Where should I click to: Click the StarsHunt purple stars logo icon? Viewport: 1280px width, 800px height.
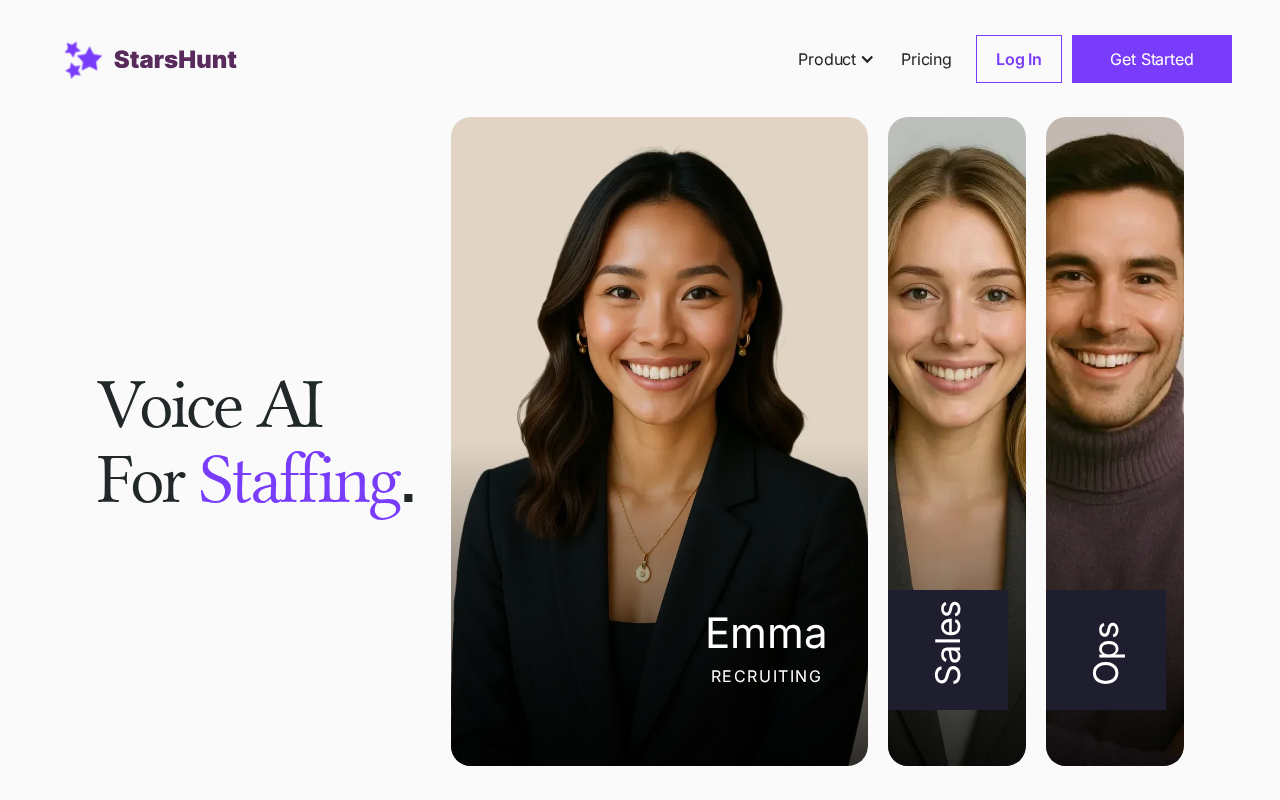[x=84, y=59]
